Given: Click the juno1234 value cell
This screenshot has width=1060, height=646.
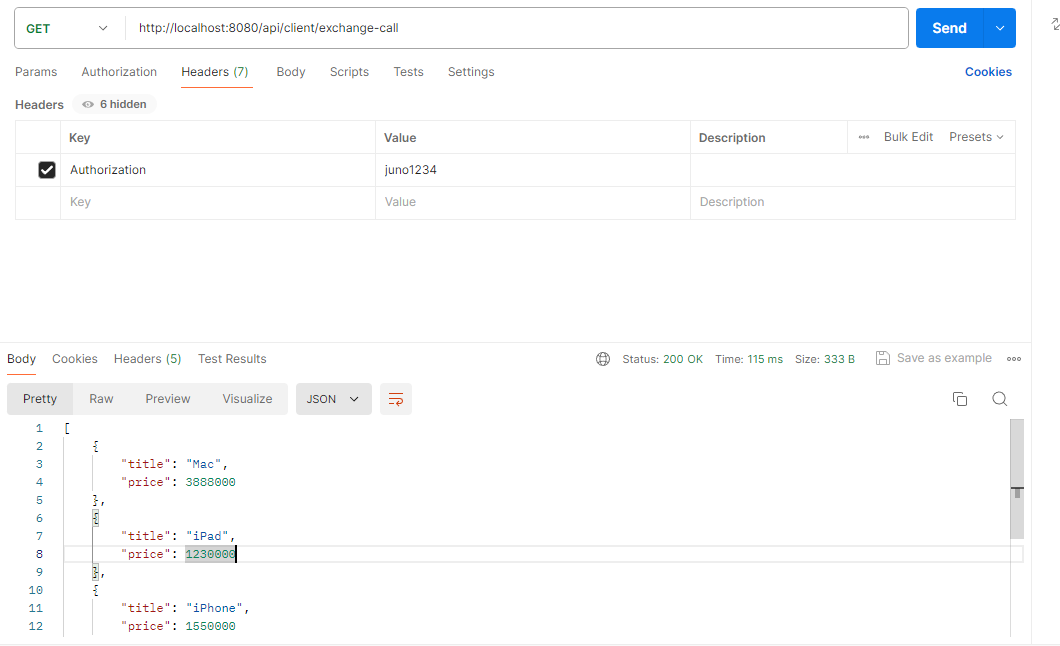Looking at the screenshot, I should pos(533,170).
